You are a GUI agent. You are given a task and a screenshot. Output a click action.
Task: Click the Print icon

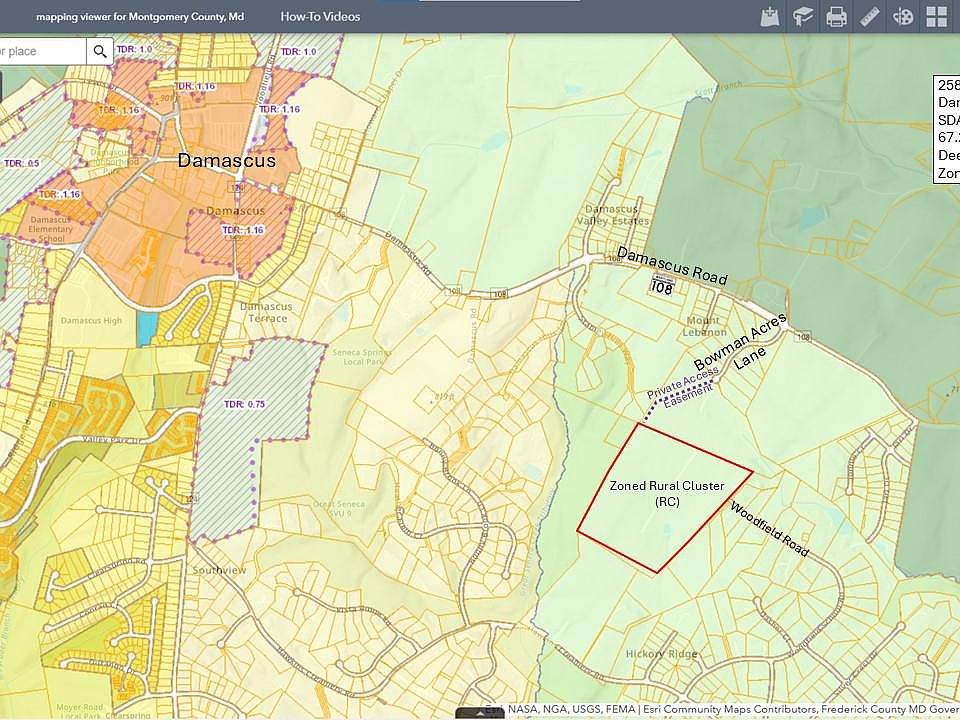(836, 17)
